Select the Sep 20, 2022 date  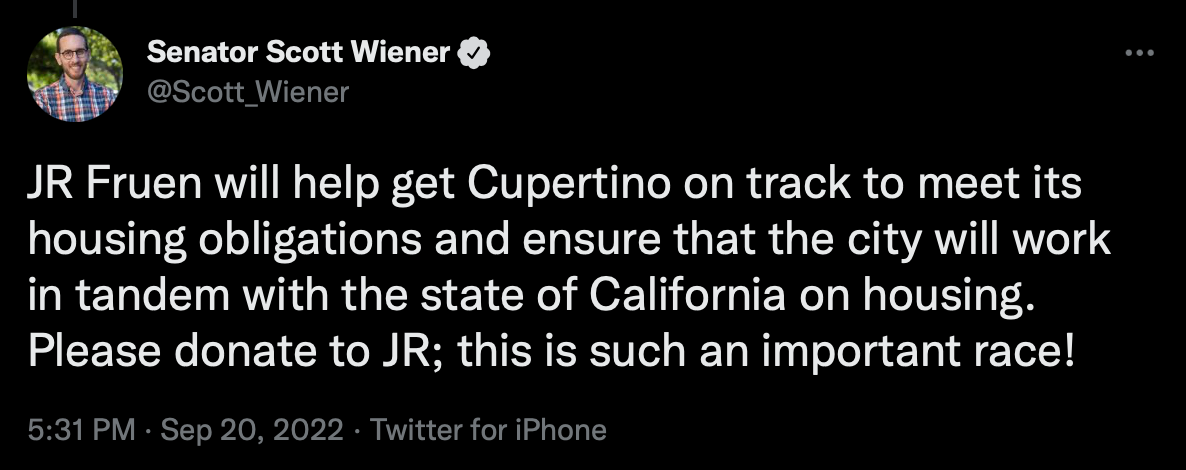click(252, 430)
